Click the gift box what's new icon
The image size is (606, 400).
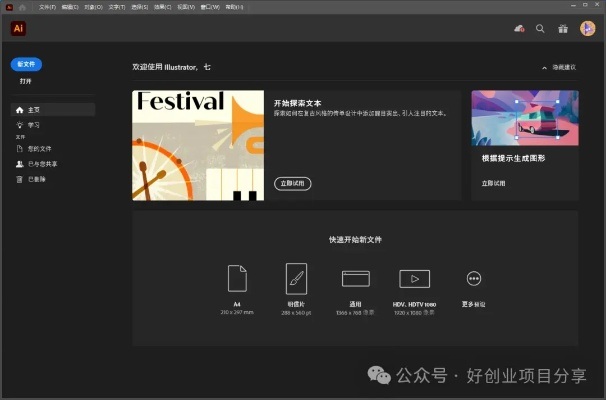coord(563,29)
